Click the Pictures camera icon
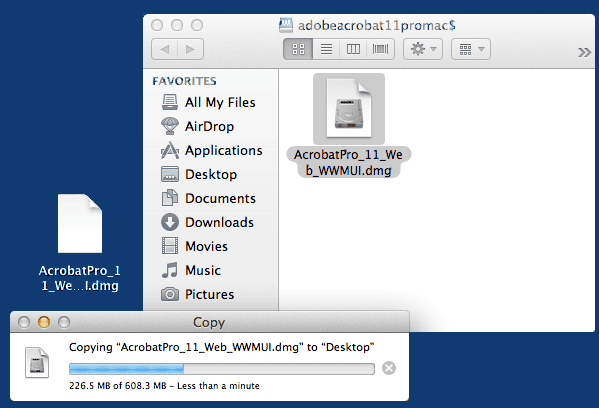The height and width of the screenshot is (408, 599). pyautogui.click(x=170, y=294)
